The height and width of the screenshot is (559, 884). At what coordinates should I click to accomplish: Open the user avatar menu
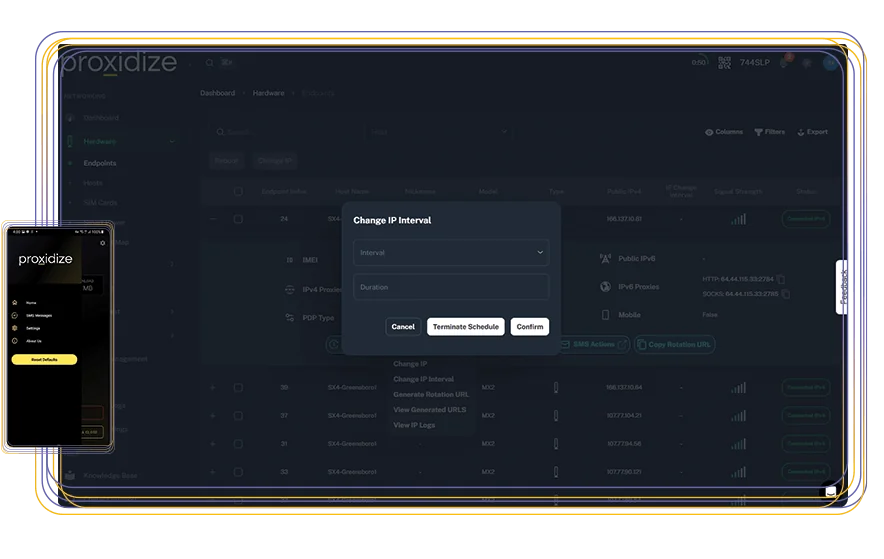click(830, 63)
